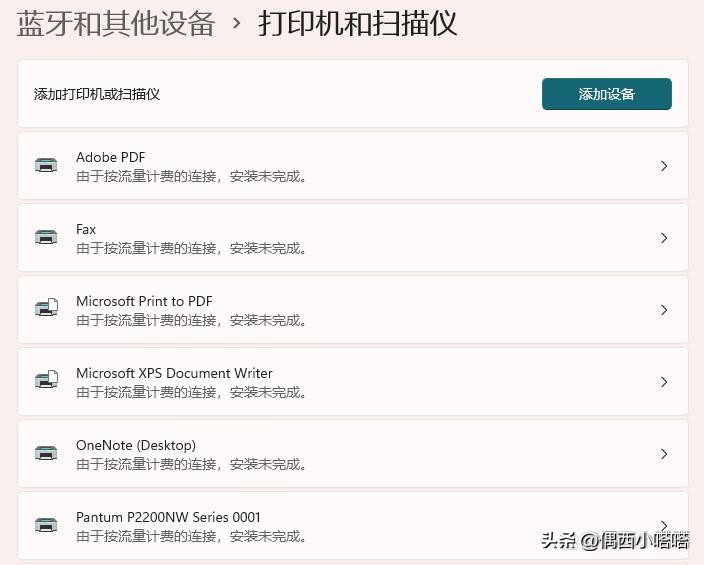Select OneNote (Desktop) name text

point(136,445)
